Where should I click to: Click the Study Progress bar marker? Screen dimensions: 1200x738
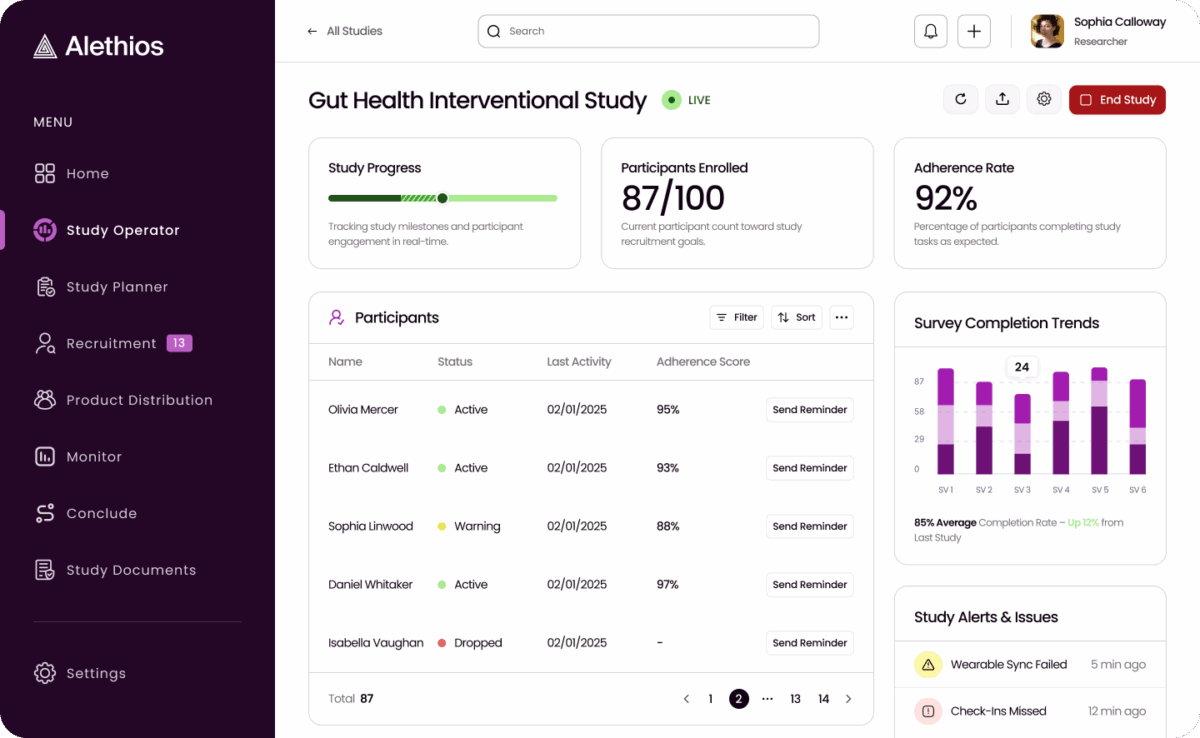[442, 198]
